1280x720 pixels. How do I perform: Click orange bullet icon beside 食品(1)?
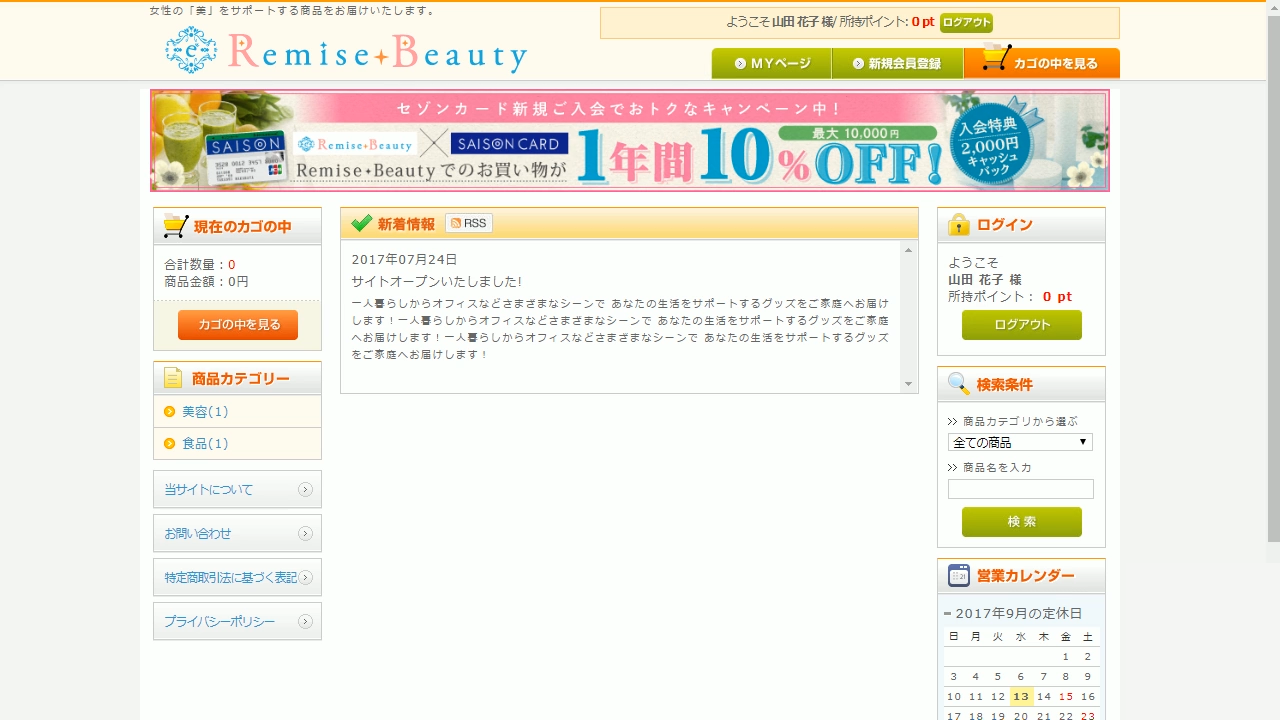170,444
